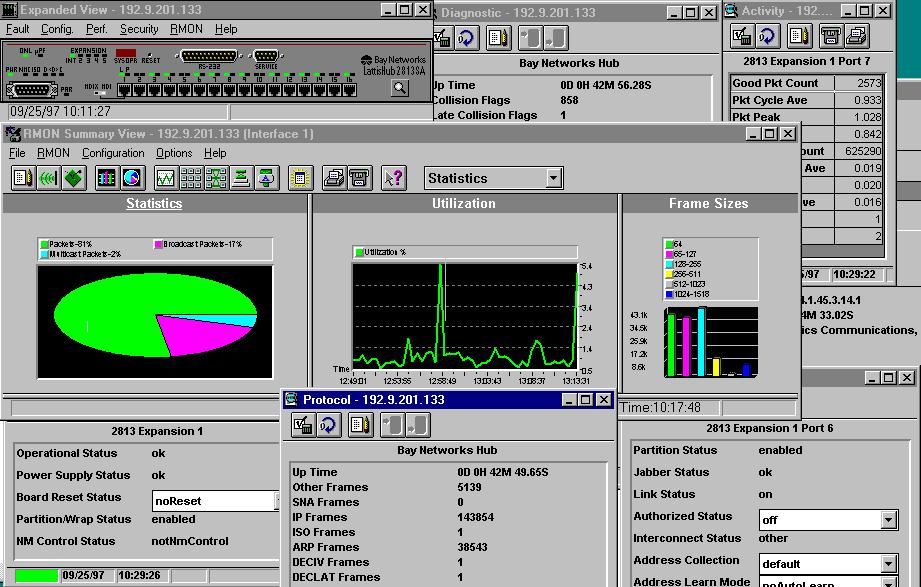Click the grid-with-arrows icon in RMON toolbar

[216, 178]
